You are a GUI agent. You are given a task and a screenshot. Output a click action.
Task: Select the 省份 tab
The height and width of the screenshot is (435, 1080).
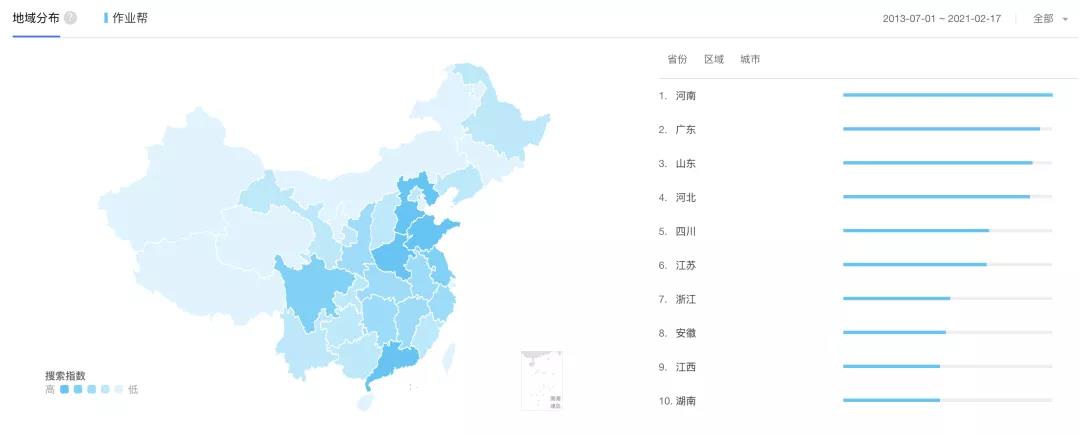677,59
